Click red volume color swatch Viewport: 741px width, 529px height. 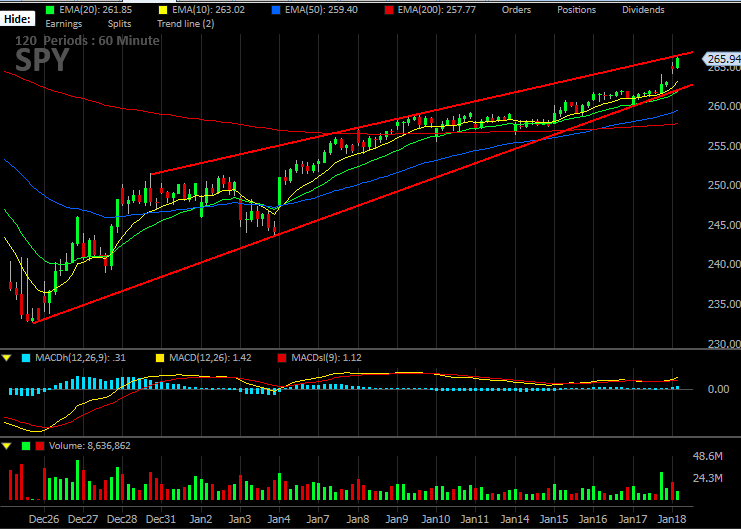pos(40,446)
